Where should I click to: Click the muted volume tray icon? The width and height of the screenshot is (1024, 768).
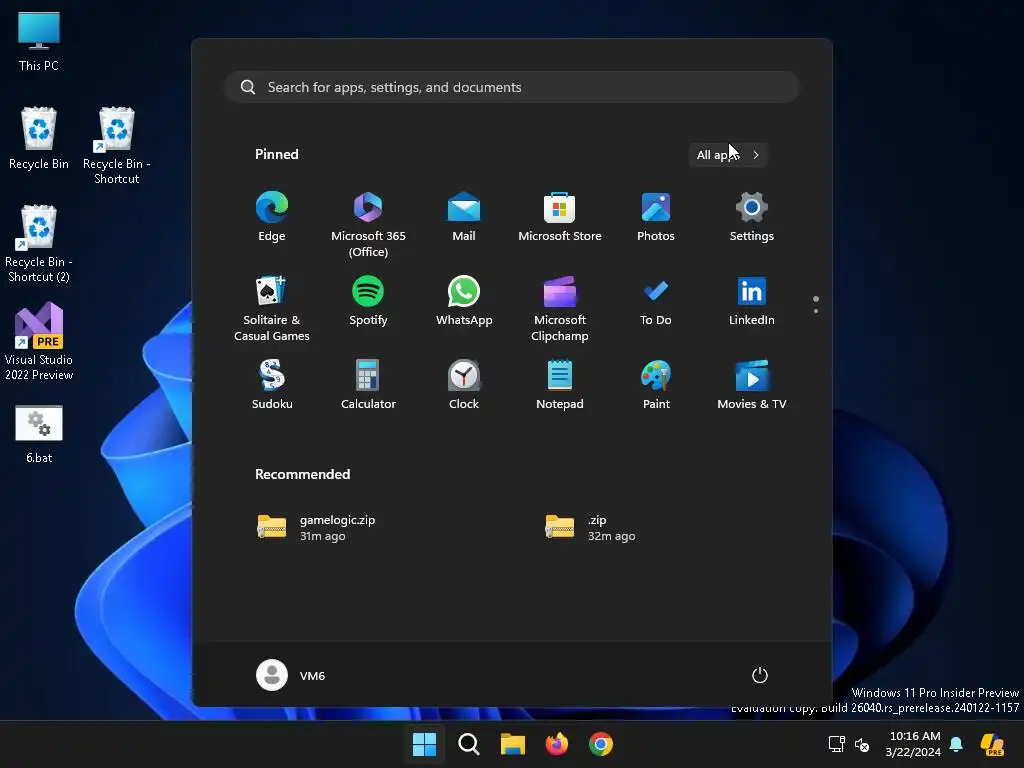point(862,744)
